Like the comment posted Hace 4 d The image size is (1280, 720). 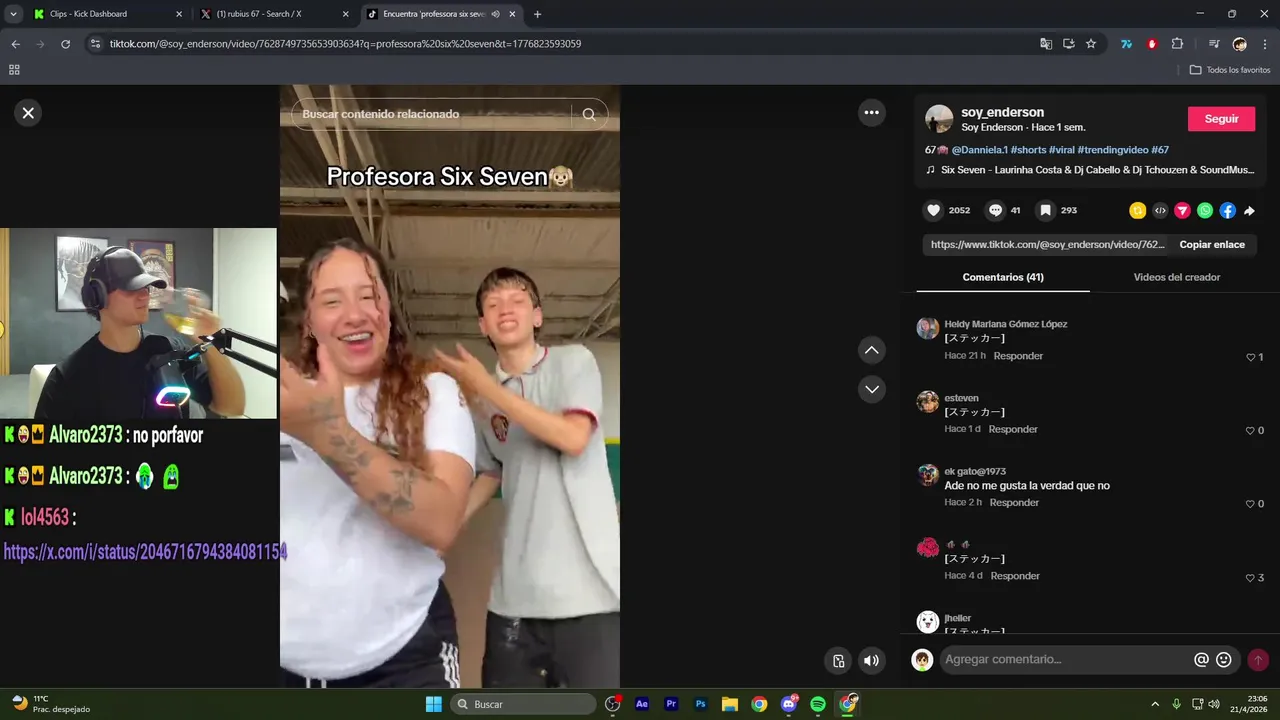click(x=1250, y=577)
